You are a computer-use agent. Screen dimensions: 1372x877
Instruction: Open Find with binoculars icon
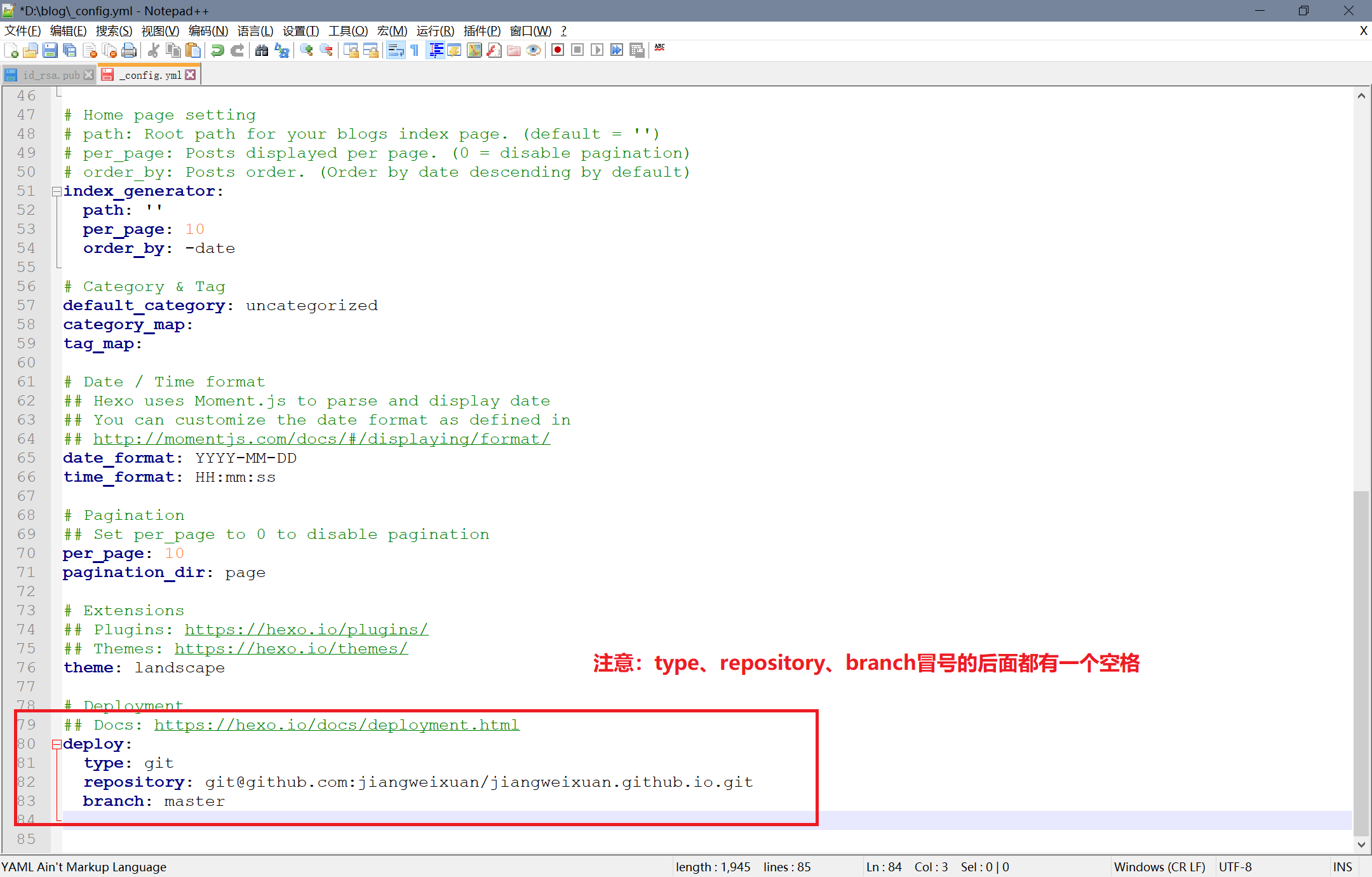click(x=262, y=50)
